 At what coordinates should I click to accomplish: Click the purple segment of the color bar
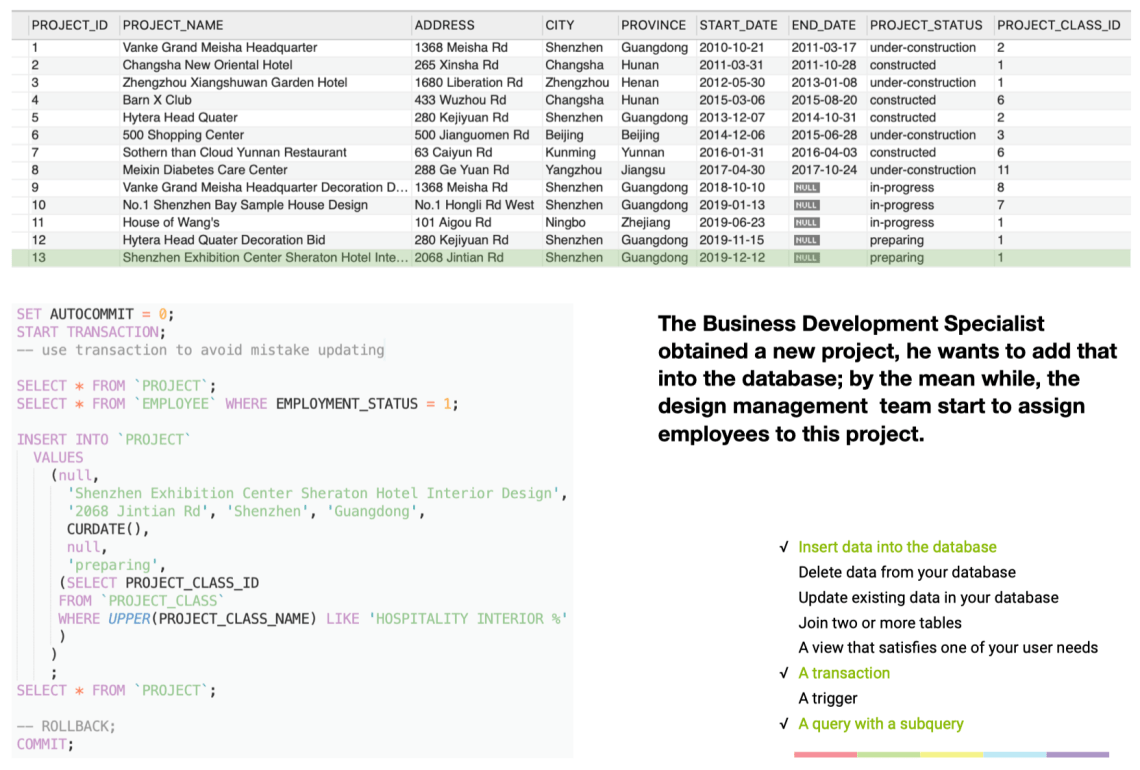click(x=1077, y=754)
